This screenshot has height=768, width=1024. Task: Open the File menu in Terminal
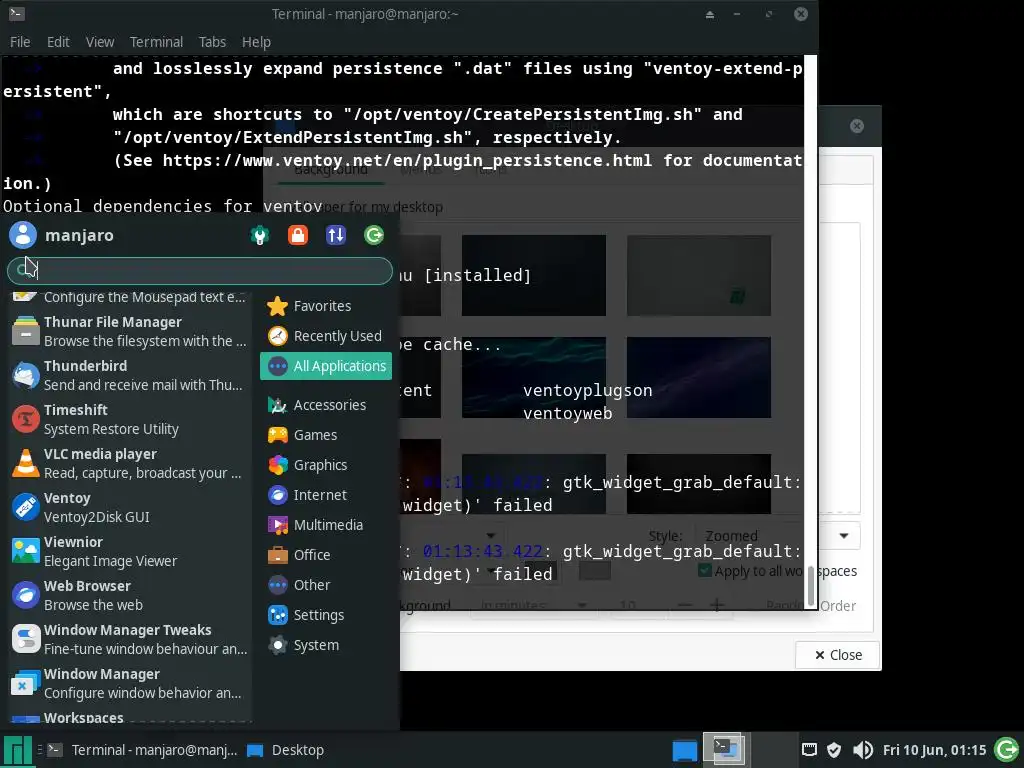pyautogui.click(x=20, y=42)
